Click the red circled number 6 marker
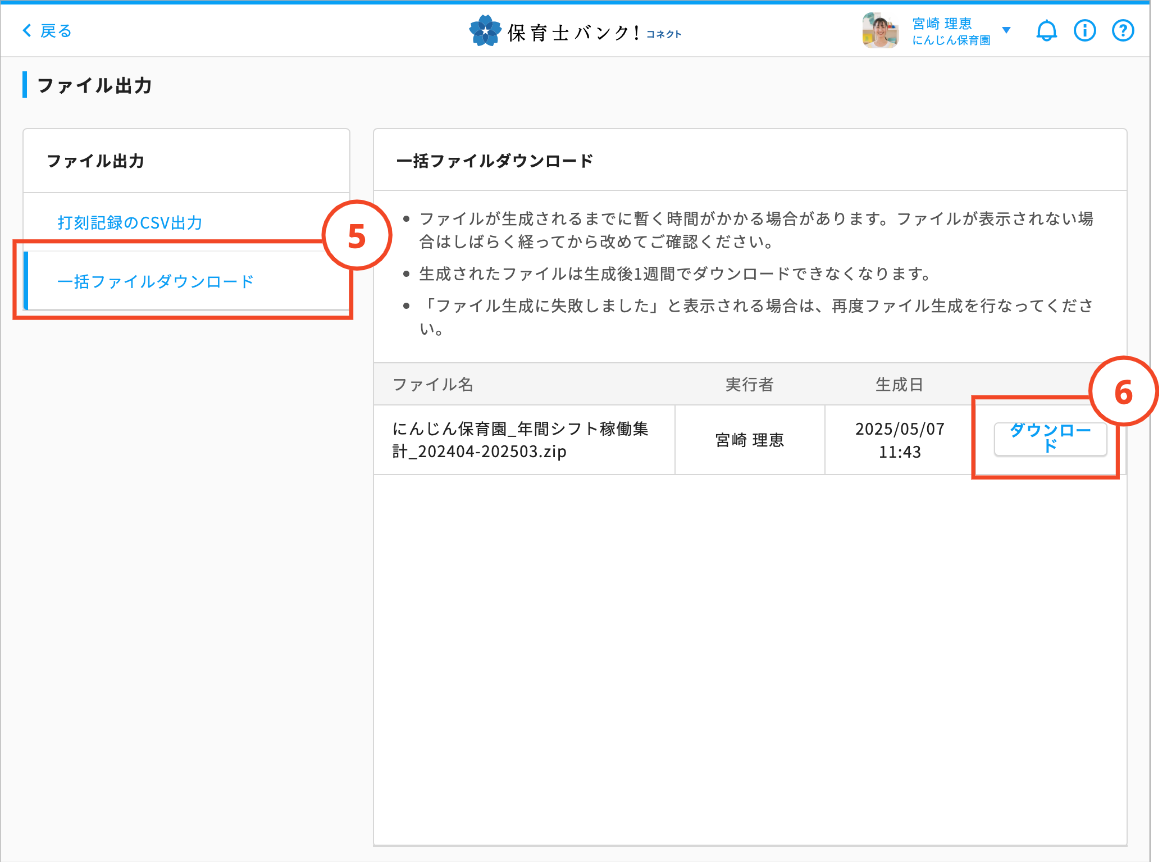The width and height of the screenshot is (1159, 862). point(1123,392)
